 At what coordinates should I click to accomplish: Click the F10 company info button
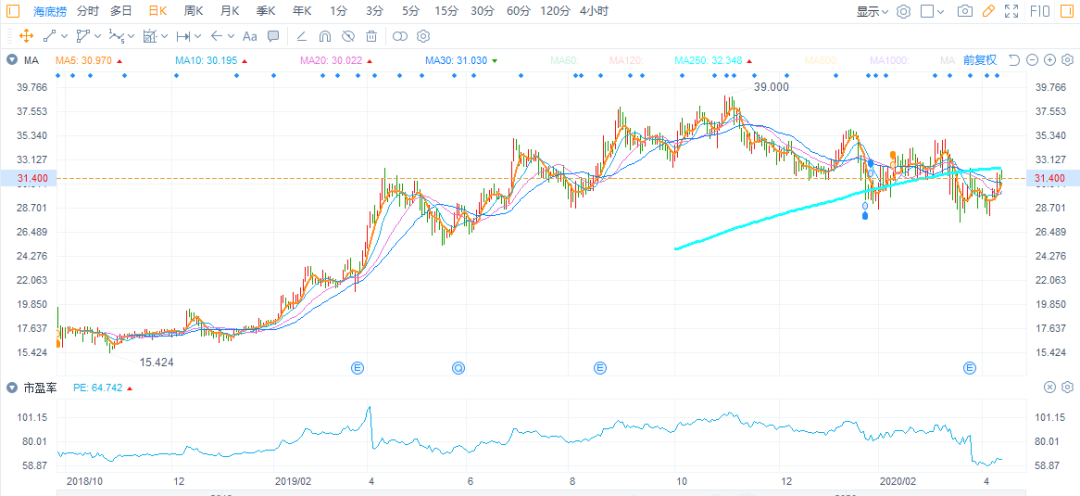tap(1039, 11)
